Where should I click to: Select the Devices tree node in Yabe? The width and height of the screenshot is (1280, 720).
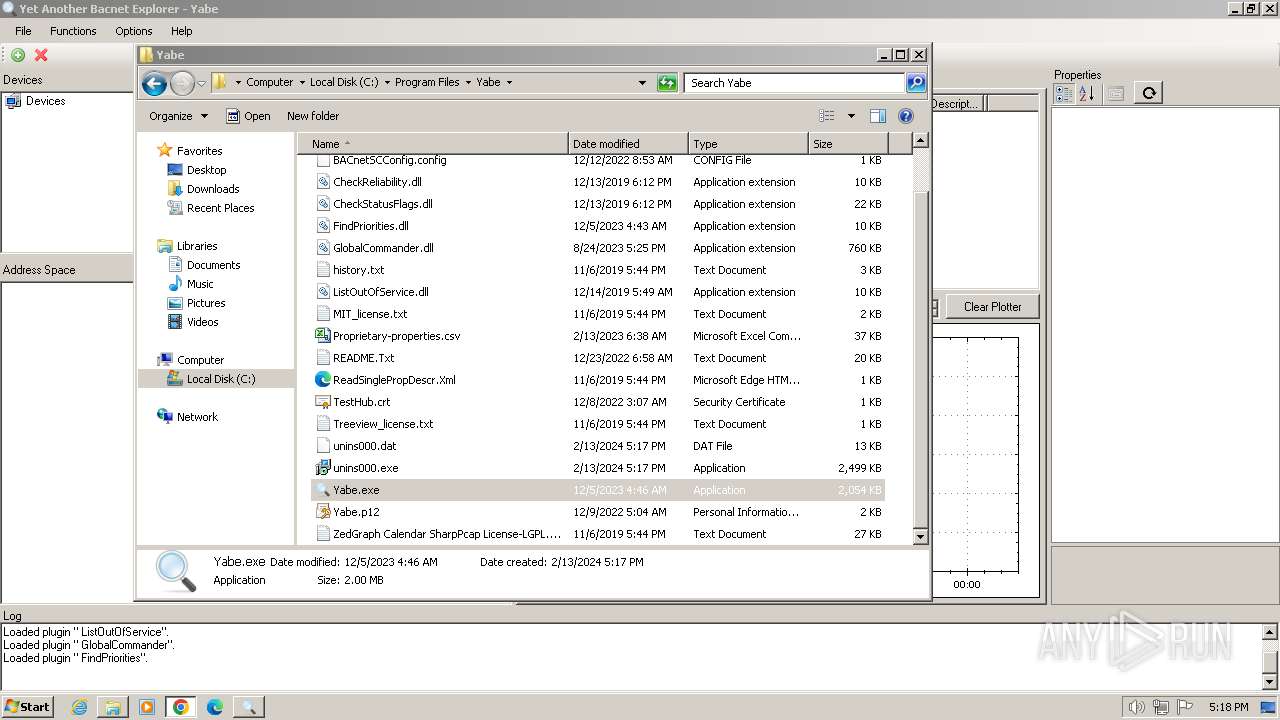click(x=45, y=101)
